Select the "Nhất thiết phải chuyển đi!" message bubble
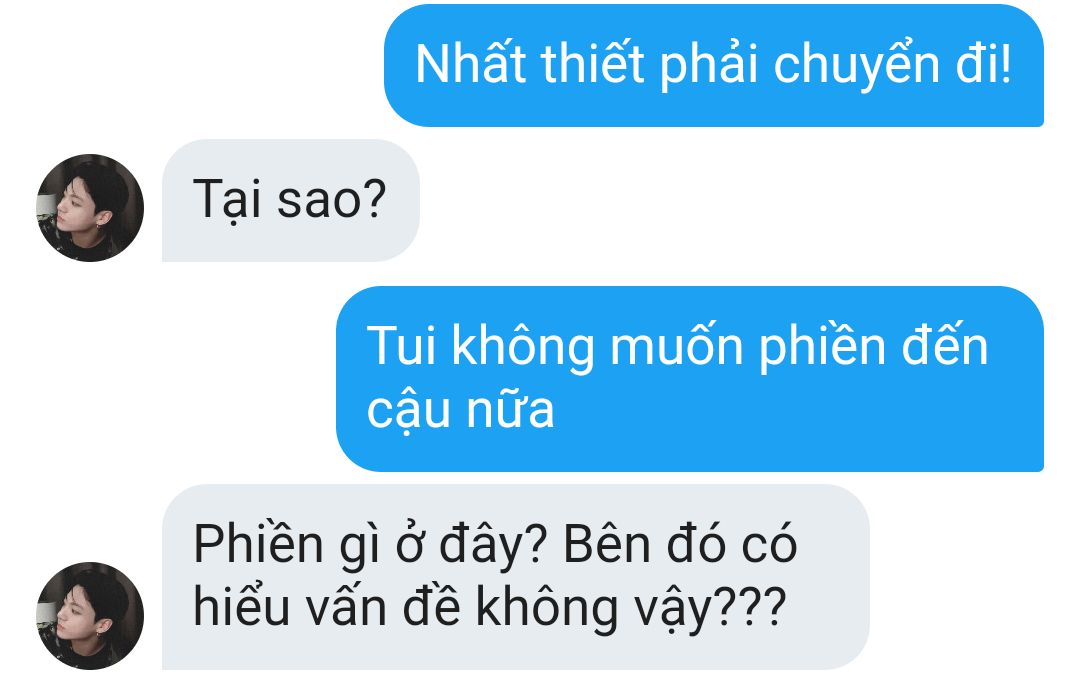The image size is (1080, 673). click(x=714, y=65)
